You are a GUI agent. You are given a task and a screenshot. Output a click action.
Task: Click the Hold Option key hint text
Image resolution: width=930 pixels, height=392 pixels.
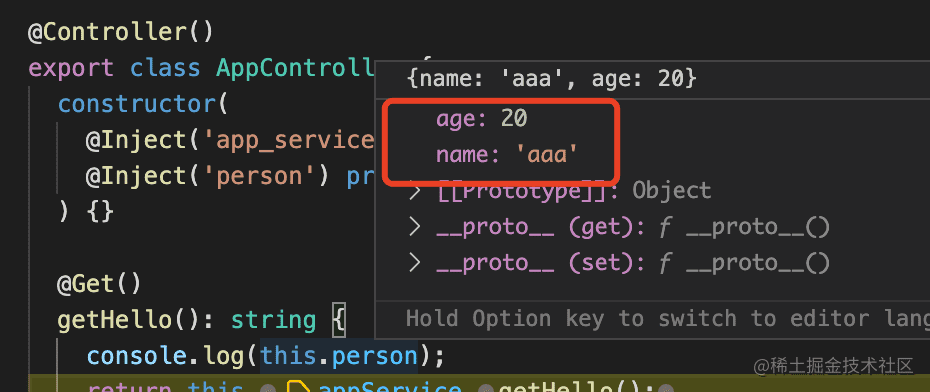(668, 319)
